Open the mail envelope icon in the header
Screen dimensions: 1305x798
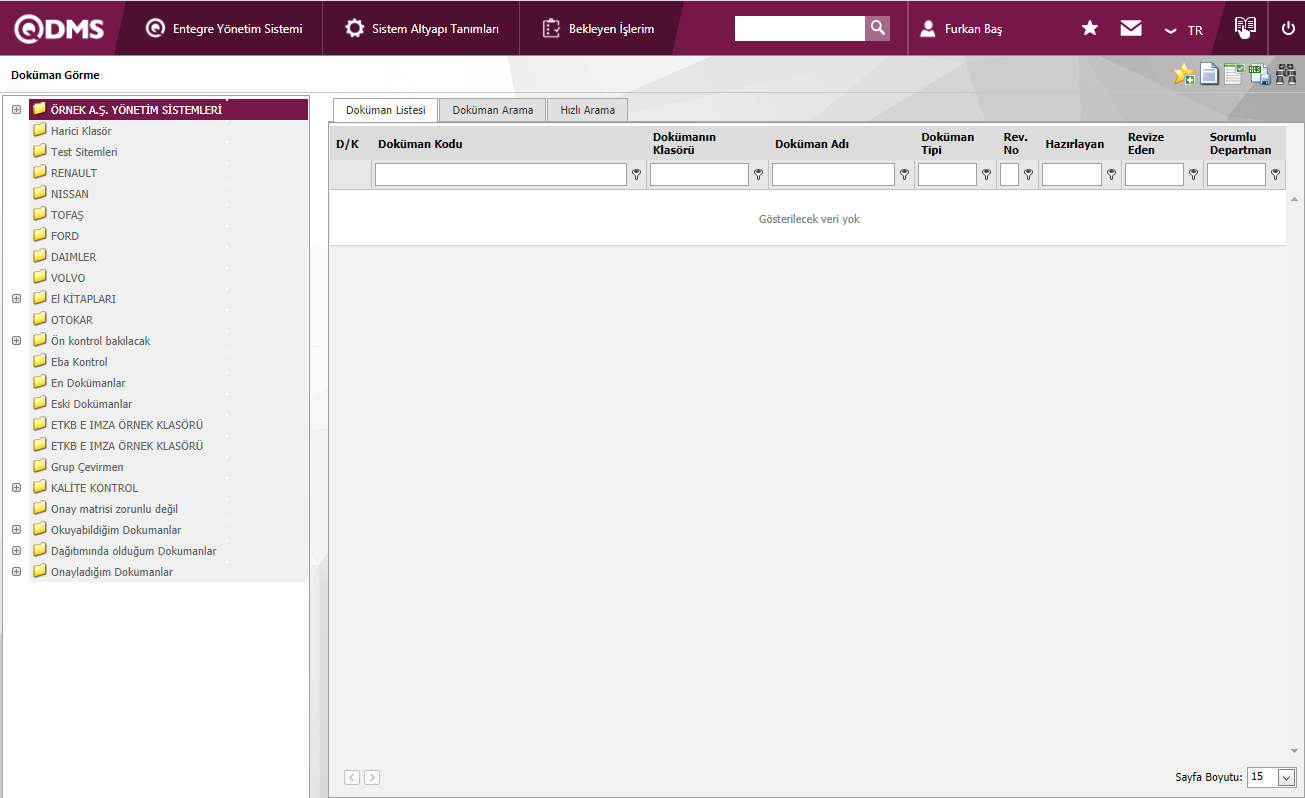point(1131,28)
